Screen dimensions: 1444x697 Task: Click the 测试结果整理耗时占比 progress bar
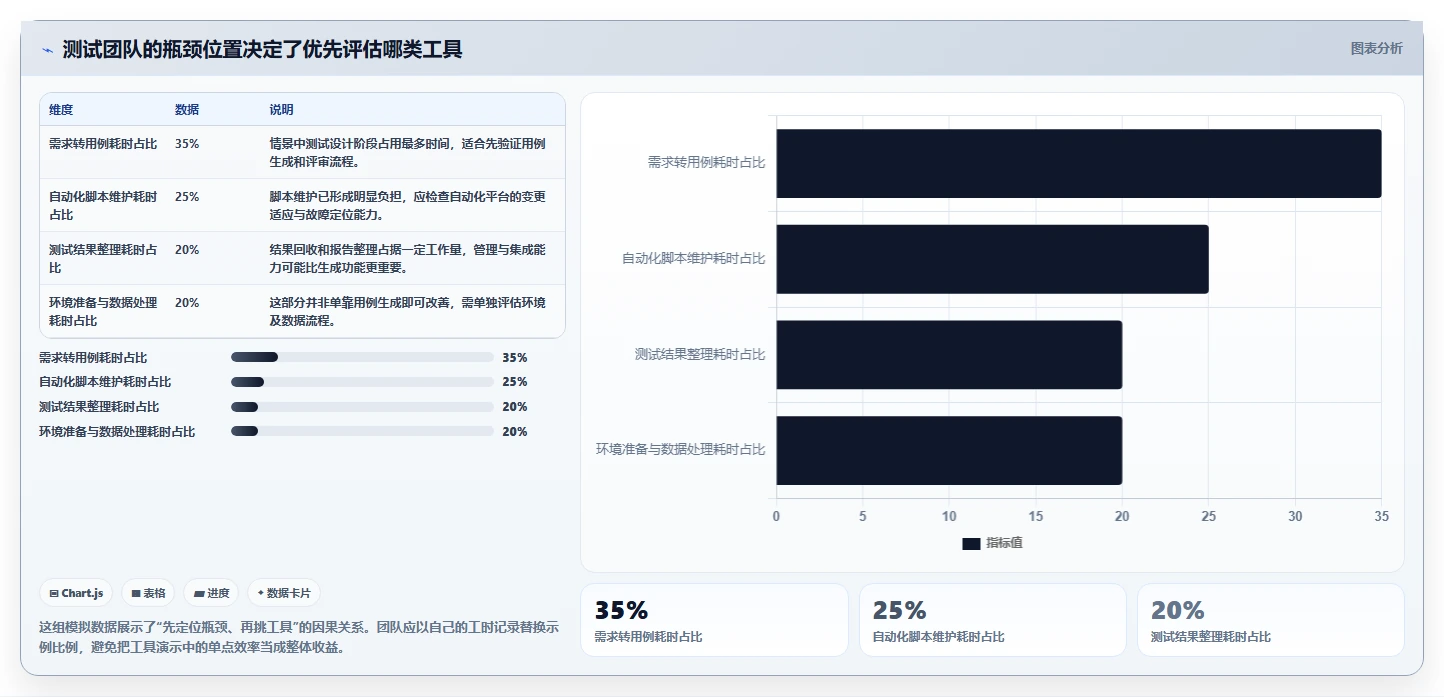pos(362,407)
